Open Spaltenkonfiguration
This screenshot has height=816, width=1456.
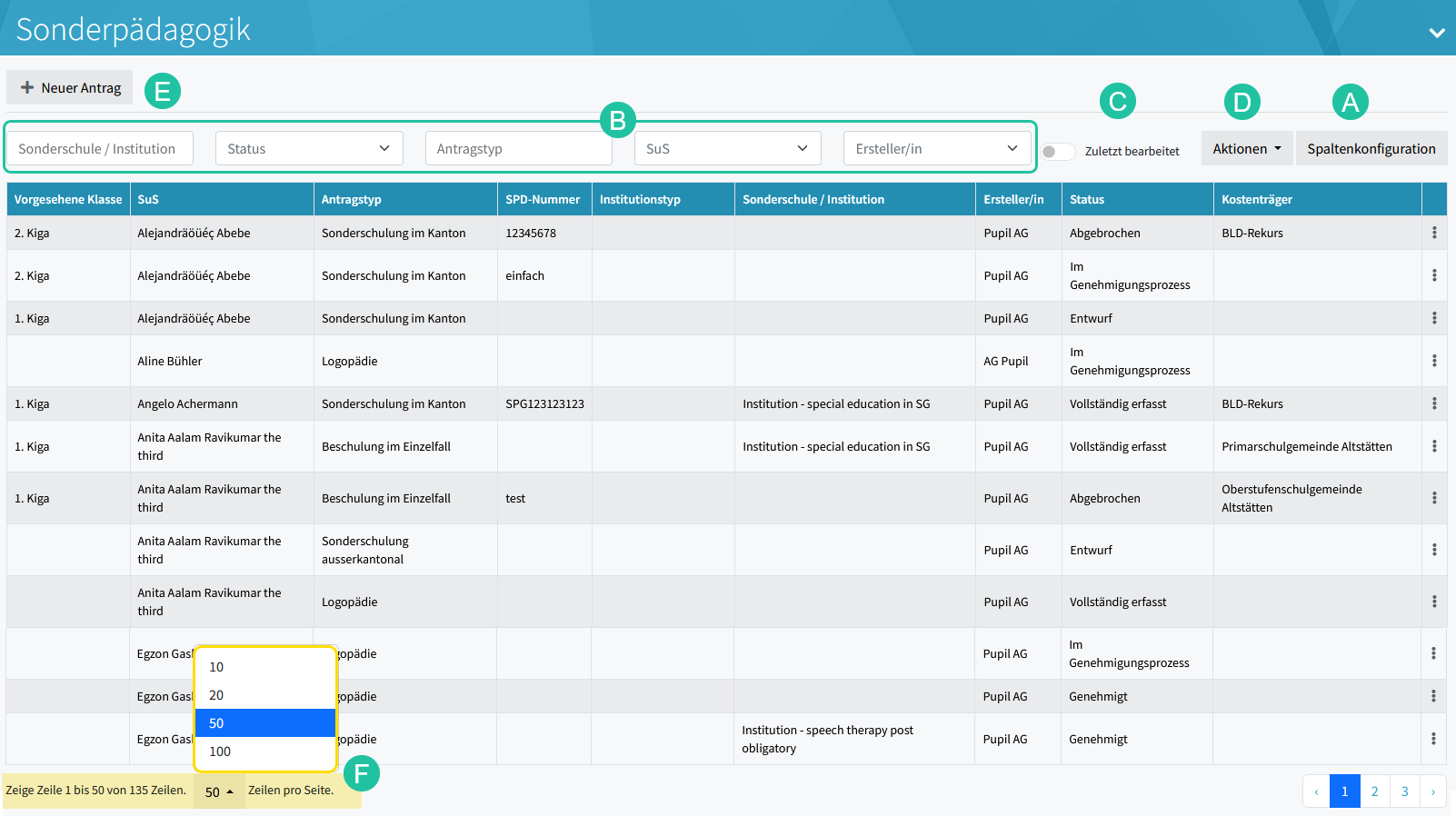coord(1371,148)
